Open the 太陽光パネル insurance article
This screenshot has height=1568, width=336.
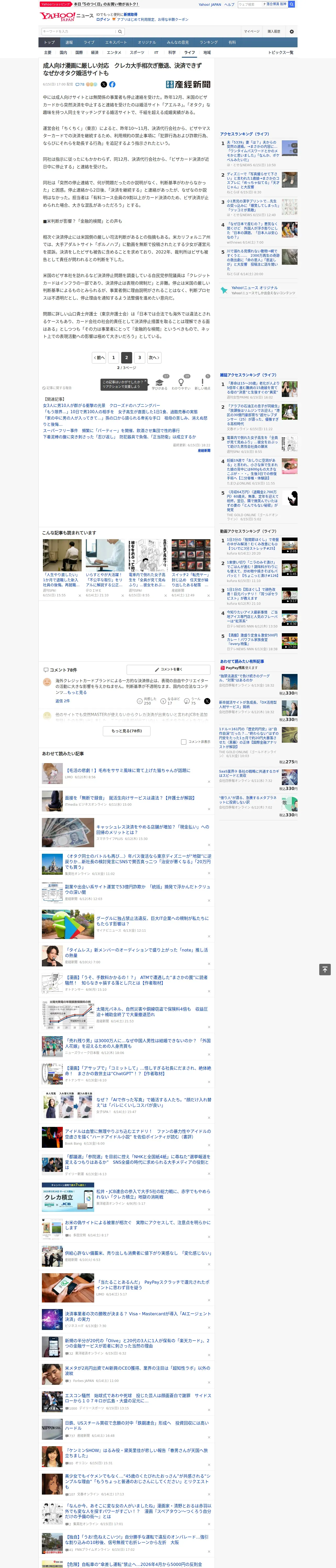pyautogui.click(x=153, y=1012)
